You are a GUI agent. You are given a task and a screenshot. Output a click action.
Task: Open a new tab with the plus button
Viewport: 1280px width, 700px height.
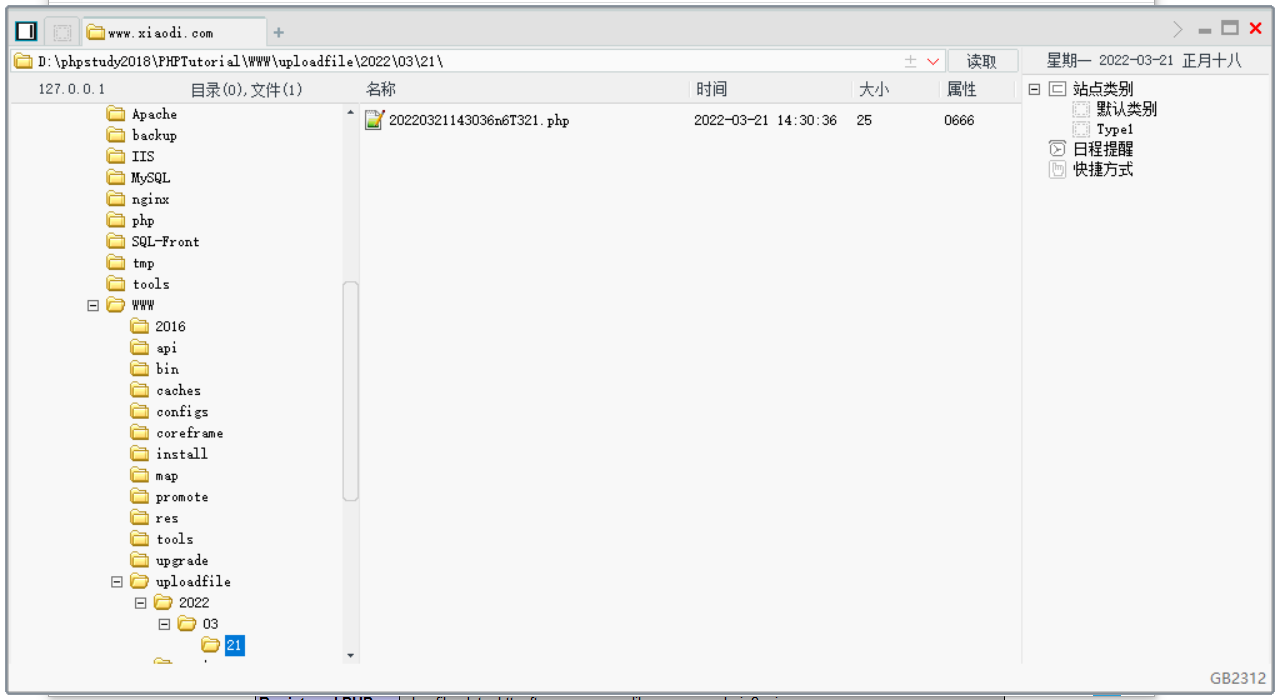click(277, 32)
